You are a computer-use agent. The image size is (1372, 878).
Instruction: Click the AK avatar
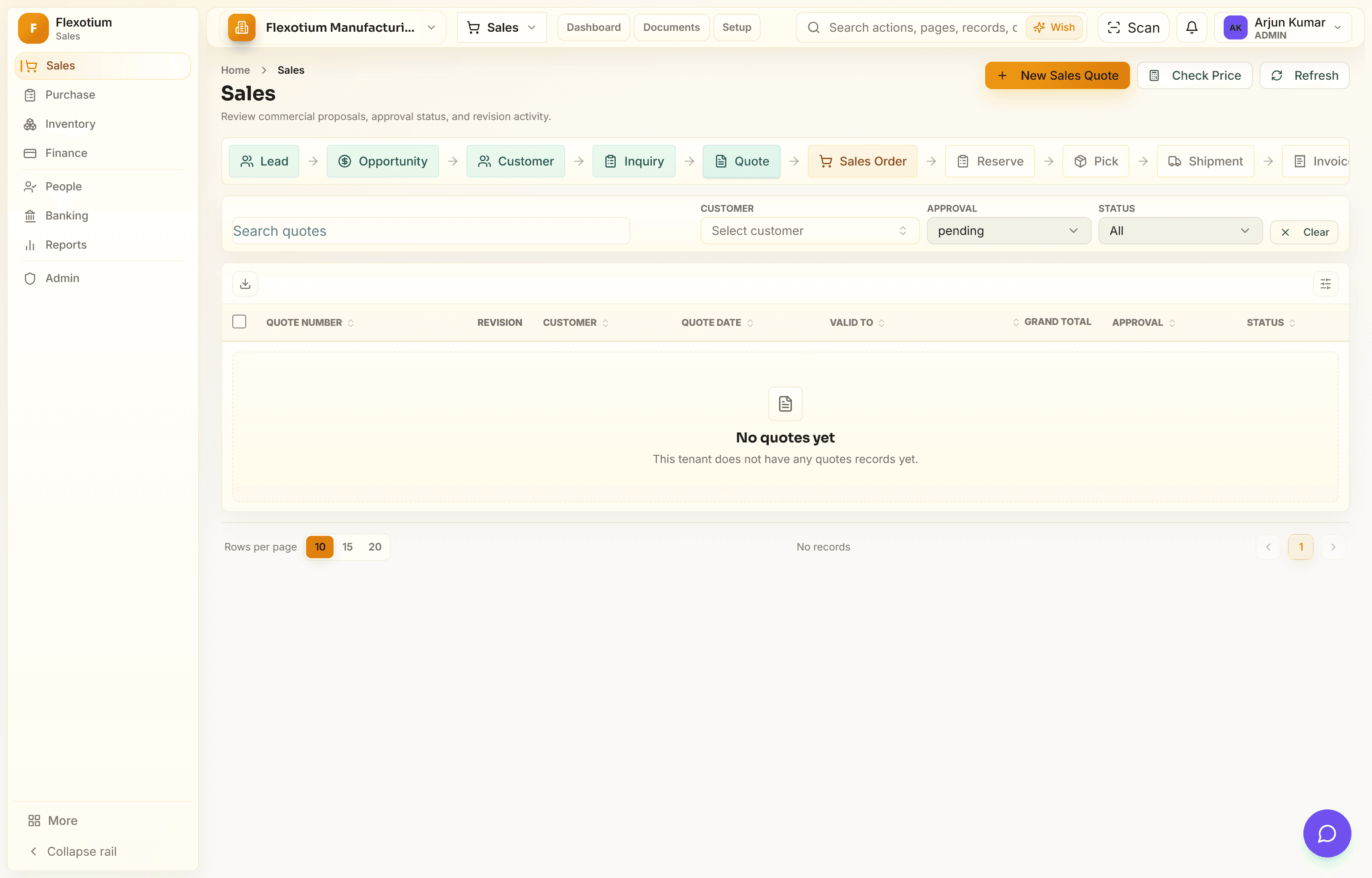(1235, 27)
